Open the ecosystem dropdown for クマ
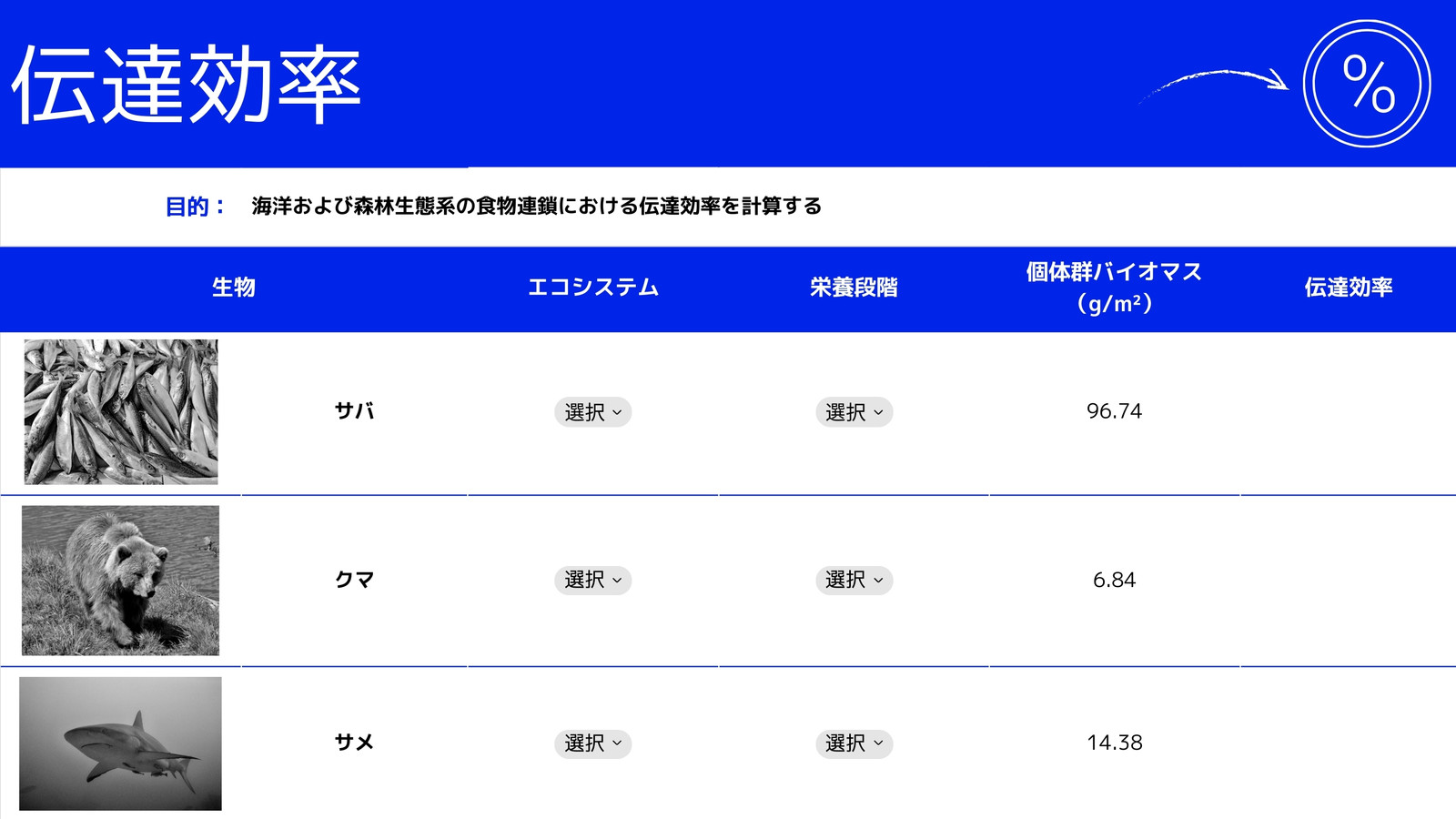Viewport: 1456px width, 819px height. click(592, 580)
